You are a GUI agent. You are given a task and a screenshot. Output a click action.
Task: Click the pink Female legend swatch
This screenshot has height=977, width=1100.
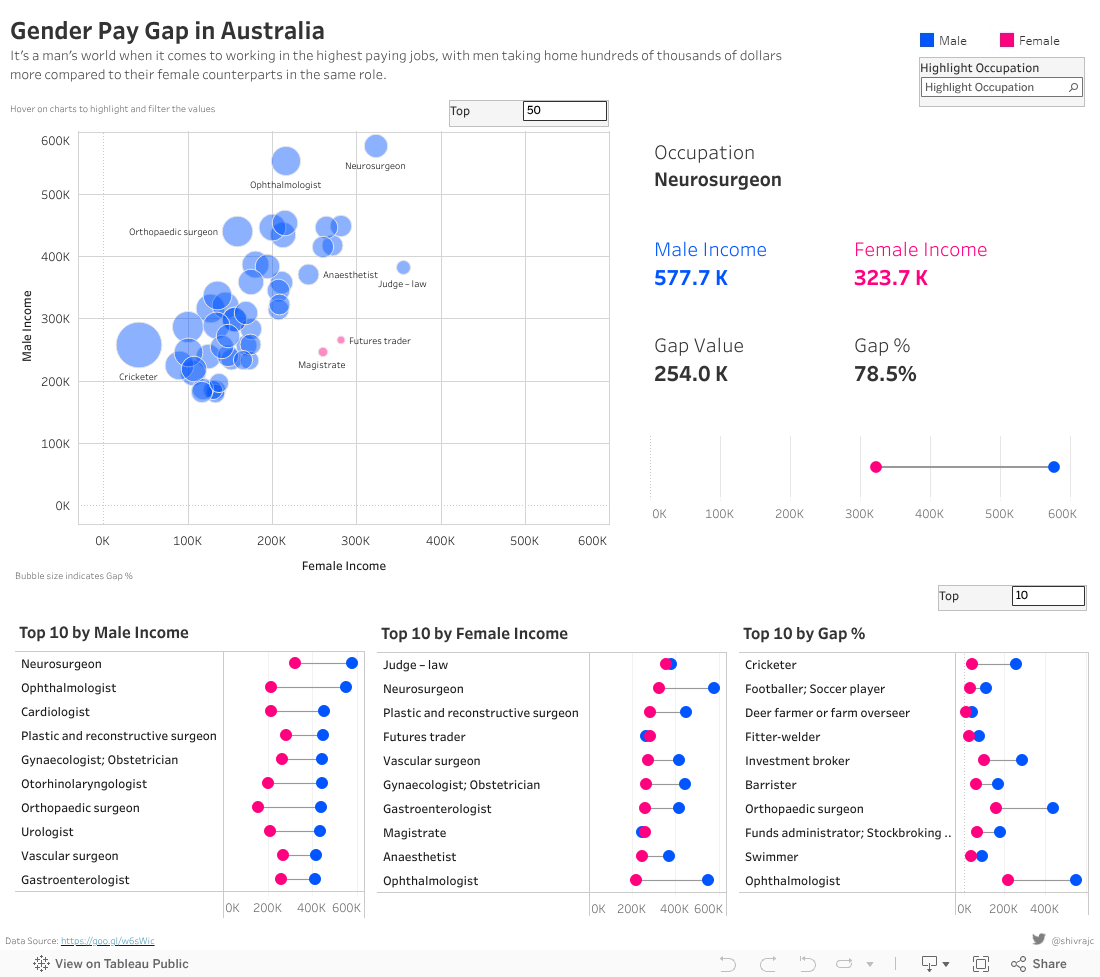pyautogui.click(x=1007, y=41)
